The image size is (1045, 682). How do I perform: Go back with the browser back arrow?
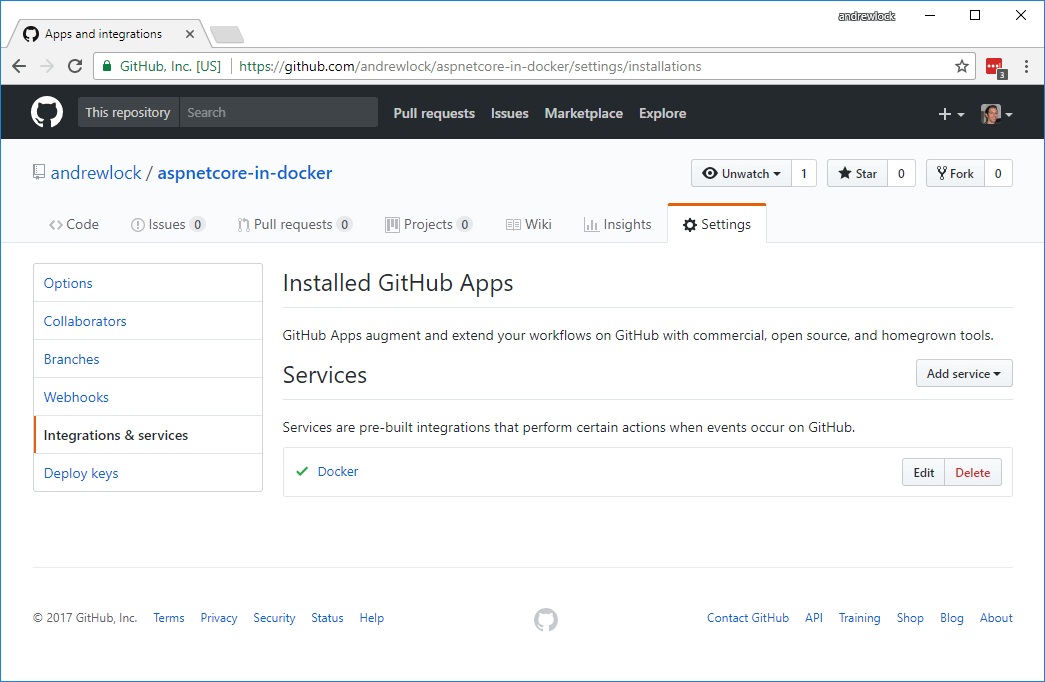click(x=19, y=66)
